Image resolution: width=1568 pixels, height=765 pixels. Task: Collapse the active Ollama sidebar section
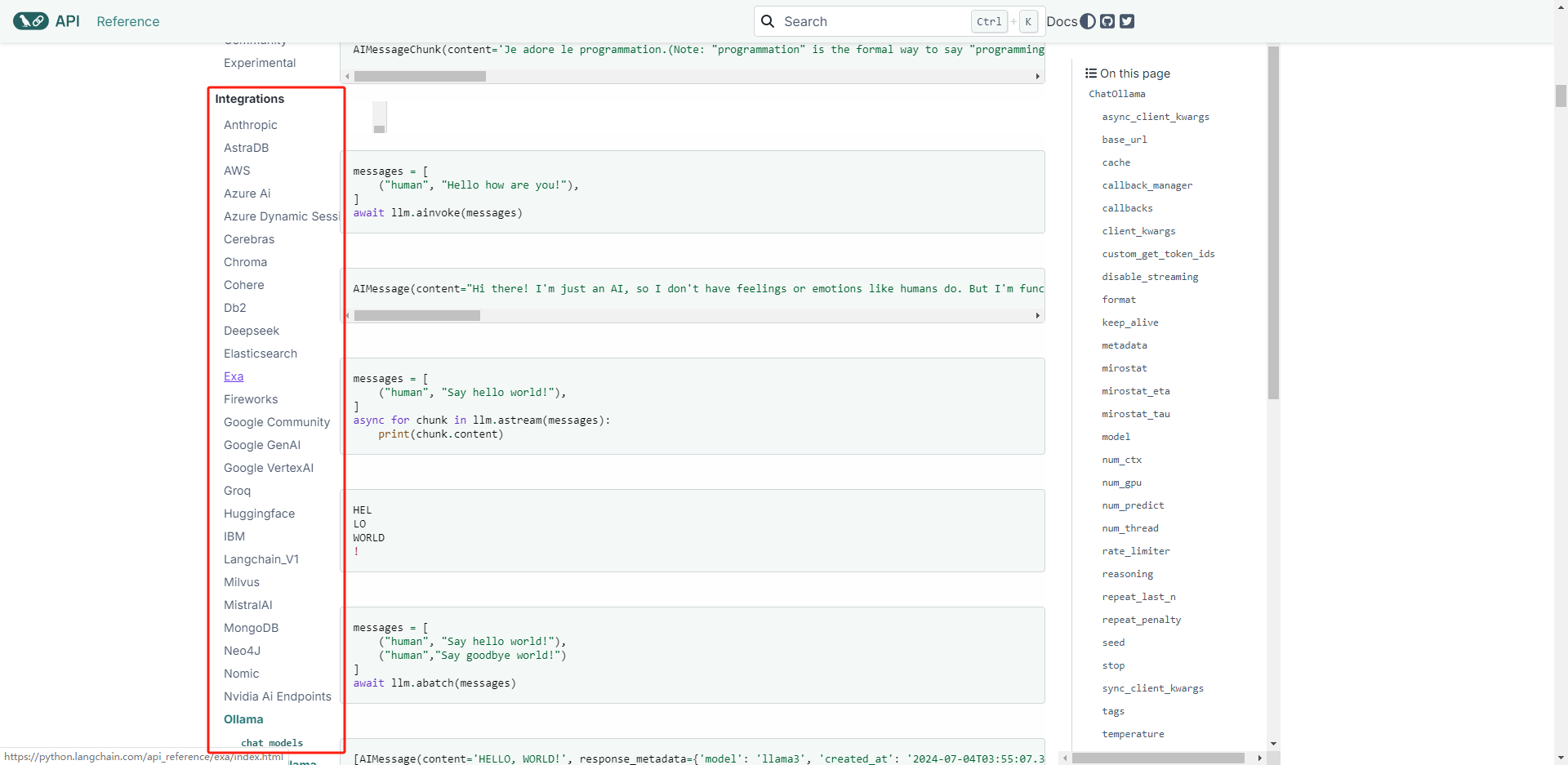[243, 719]
